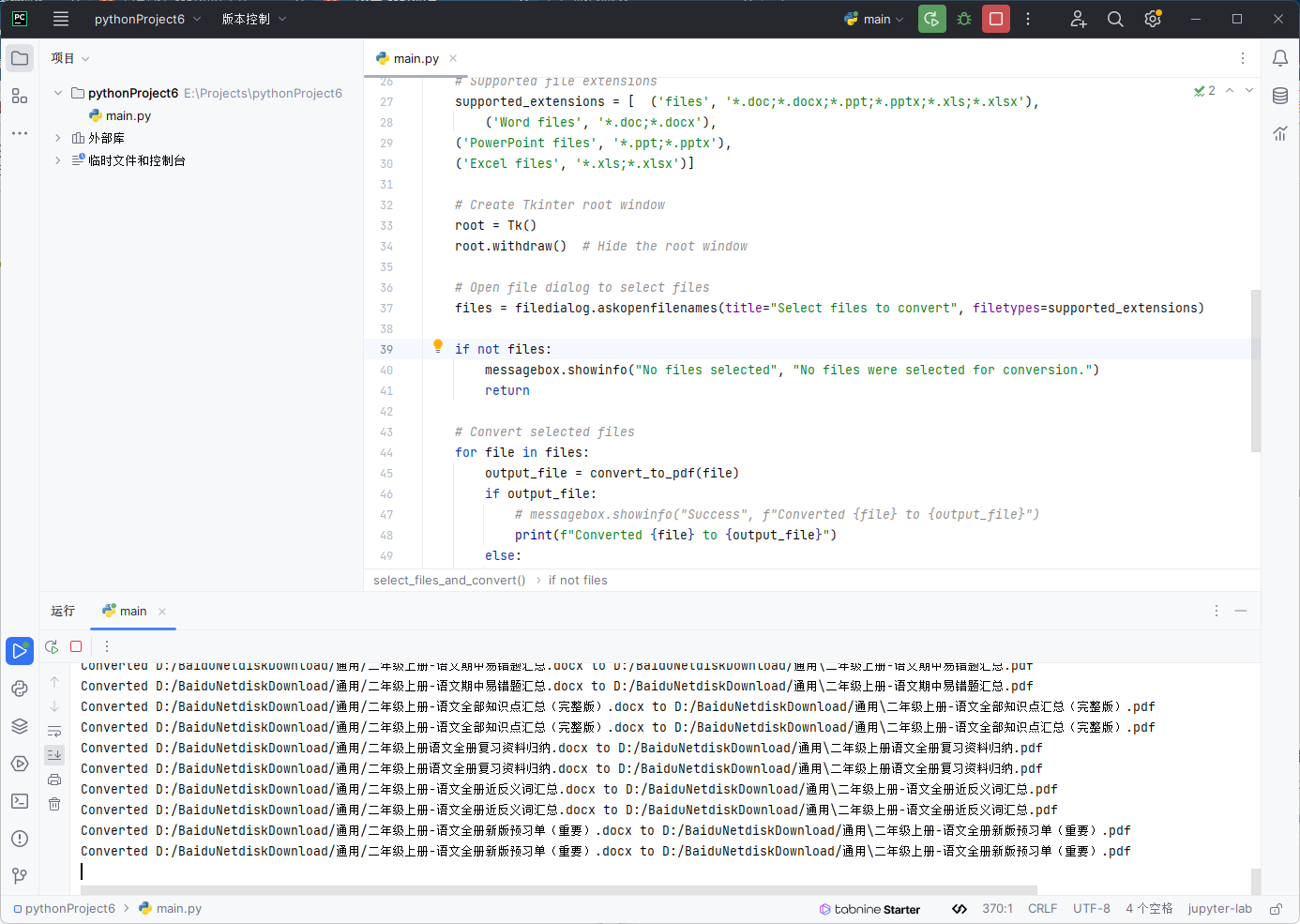Viewport: 1300px width, 924px height.
Task: Open the Run tool window icon
Action: click(20, 651)
